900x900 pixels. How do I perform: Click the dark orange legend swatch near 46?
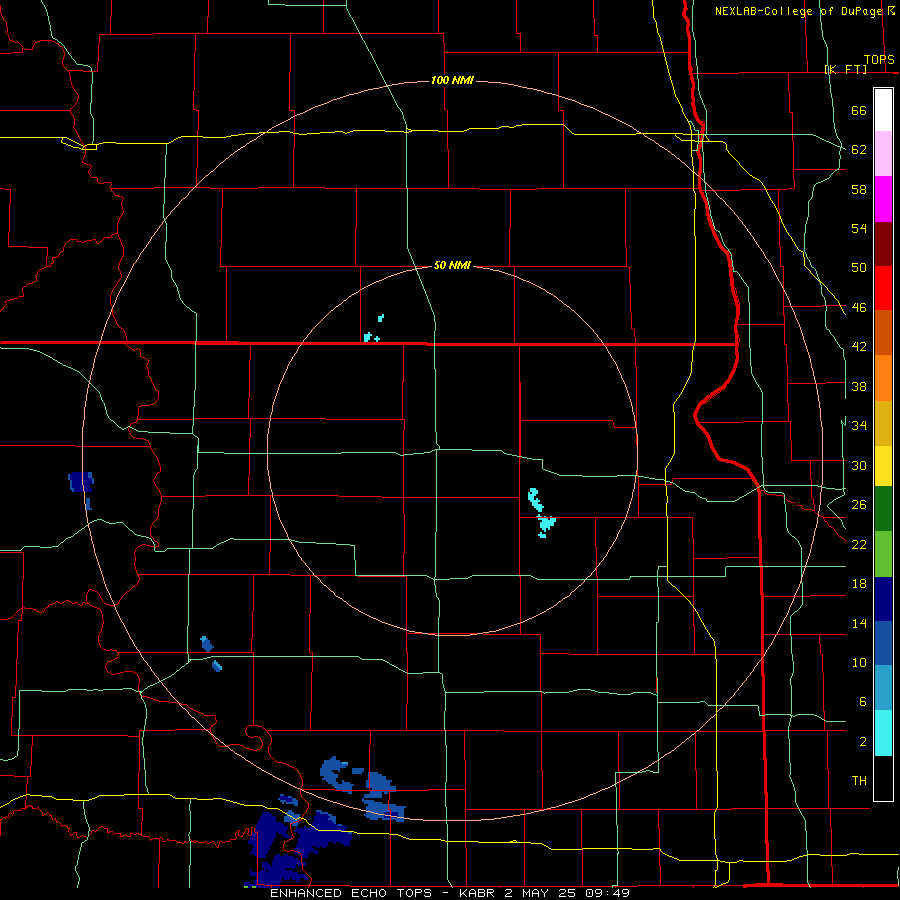point(883,333)
